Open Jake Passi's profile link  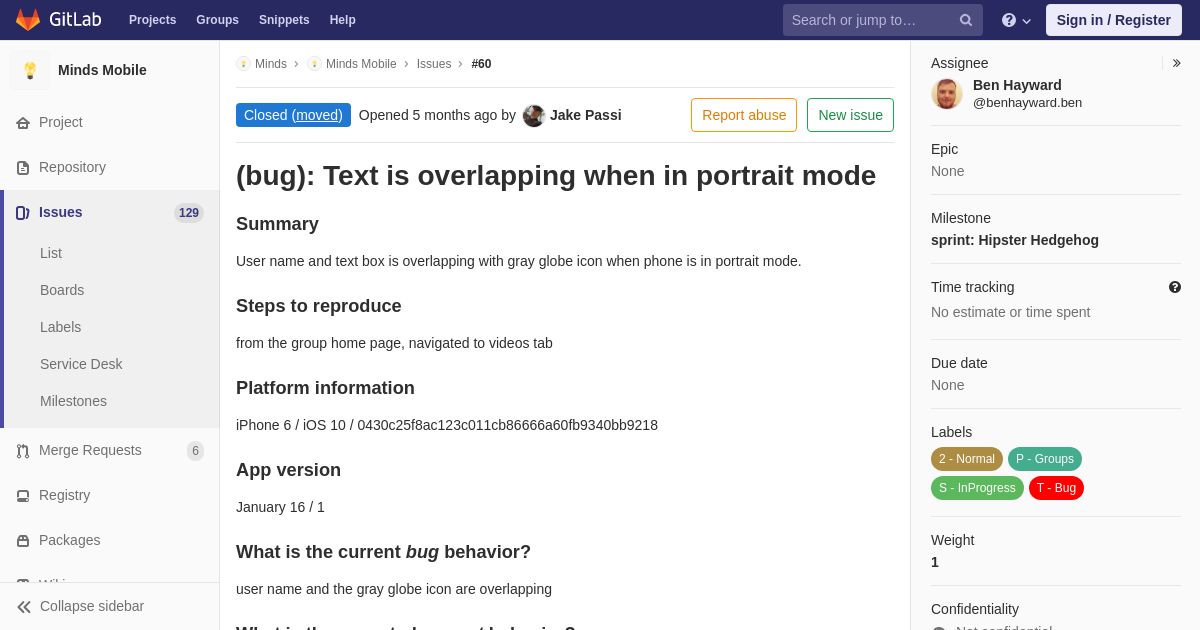pyautogui.click(x=585, y=115)
